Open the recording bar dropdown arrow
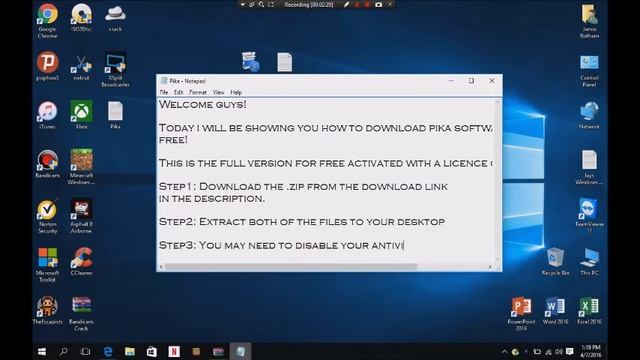 coord(242,4)
